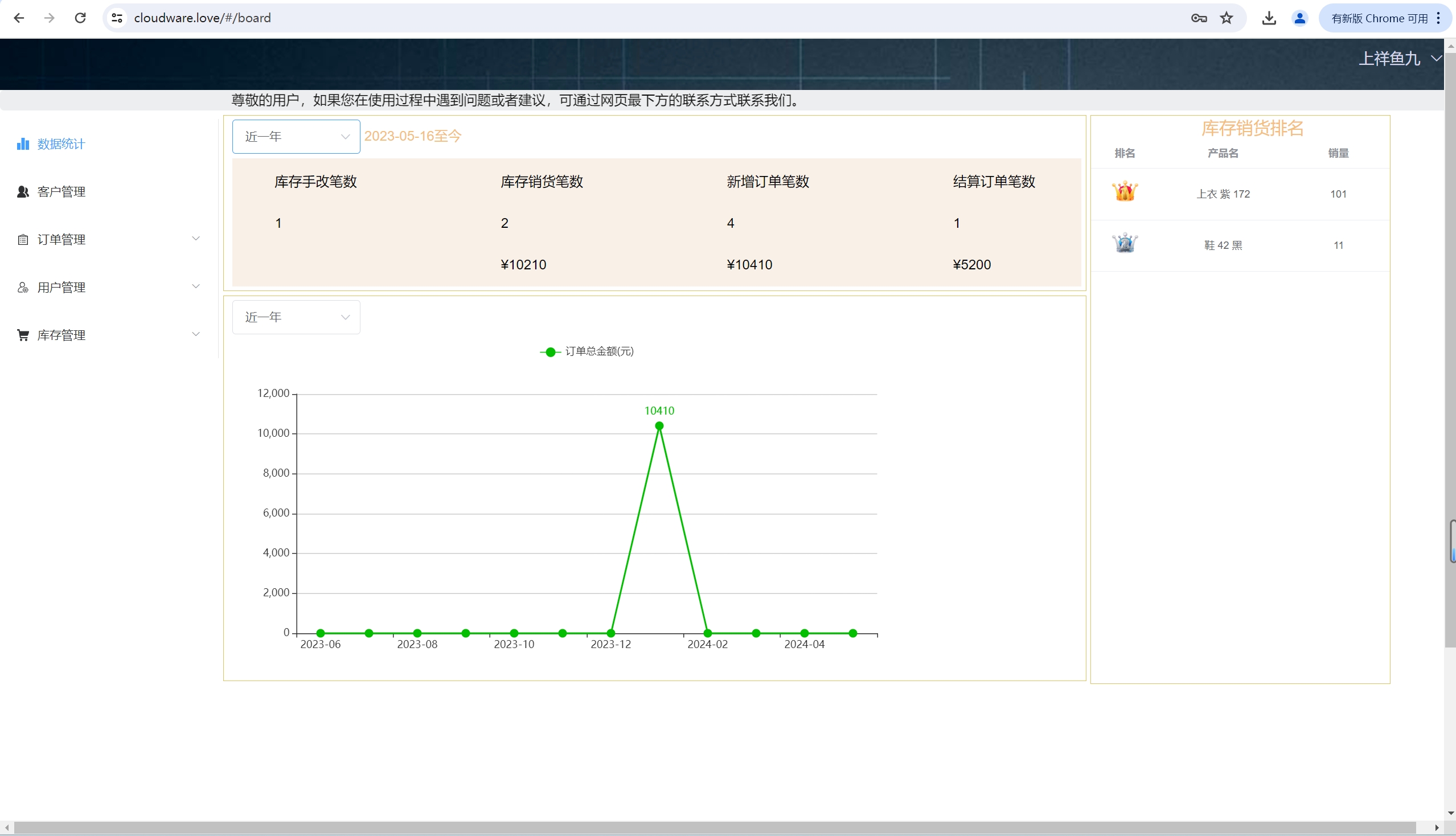Click the silver crown rank icon

[1125, 243]
